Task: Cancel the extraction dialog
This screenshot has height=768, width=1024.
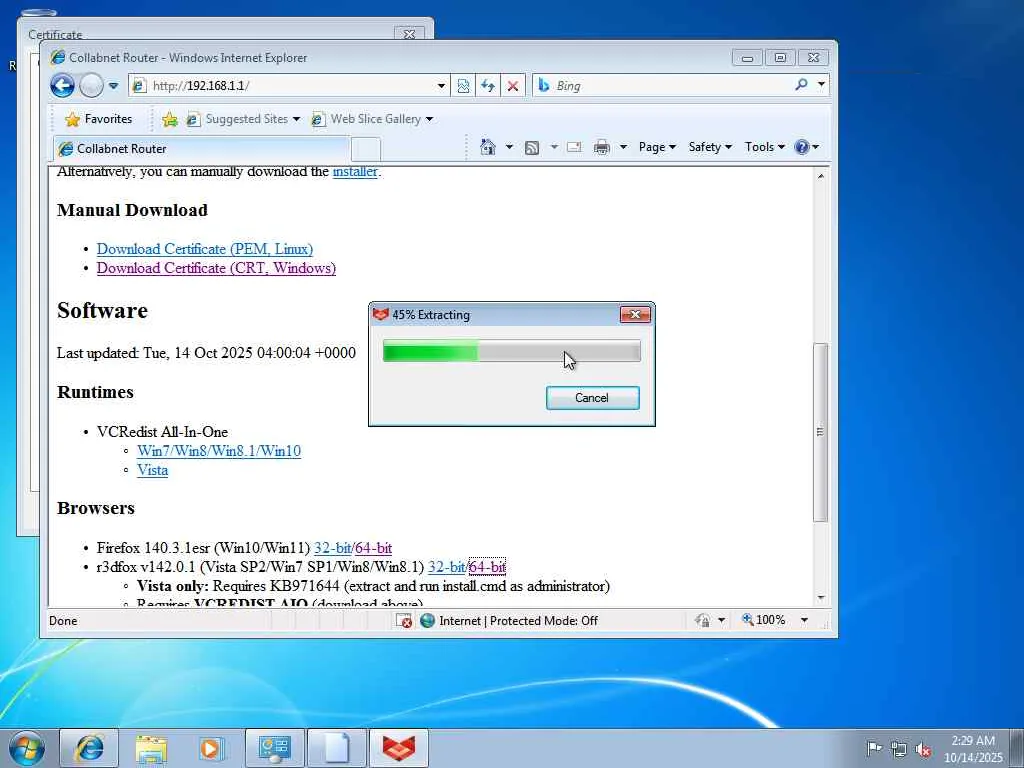Action: pos(592,398)
